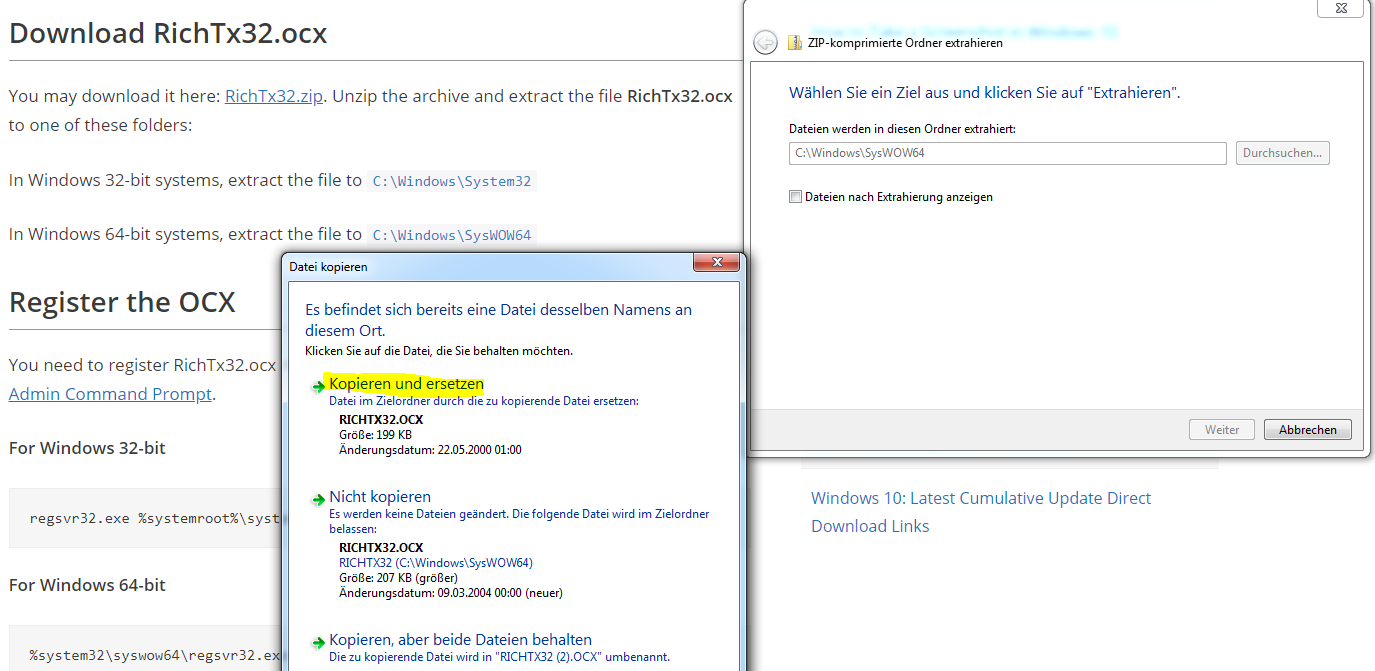Click ZIP-komprimierte Ordner extrahieren title text

point(904,43)
